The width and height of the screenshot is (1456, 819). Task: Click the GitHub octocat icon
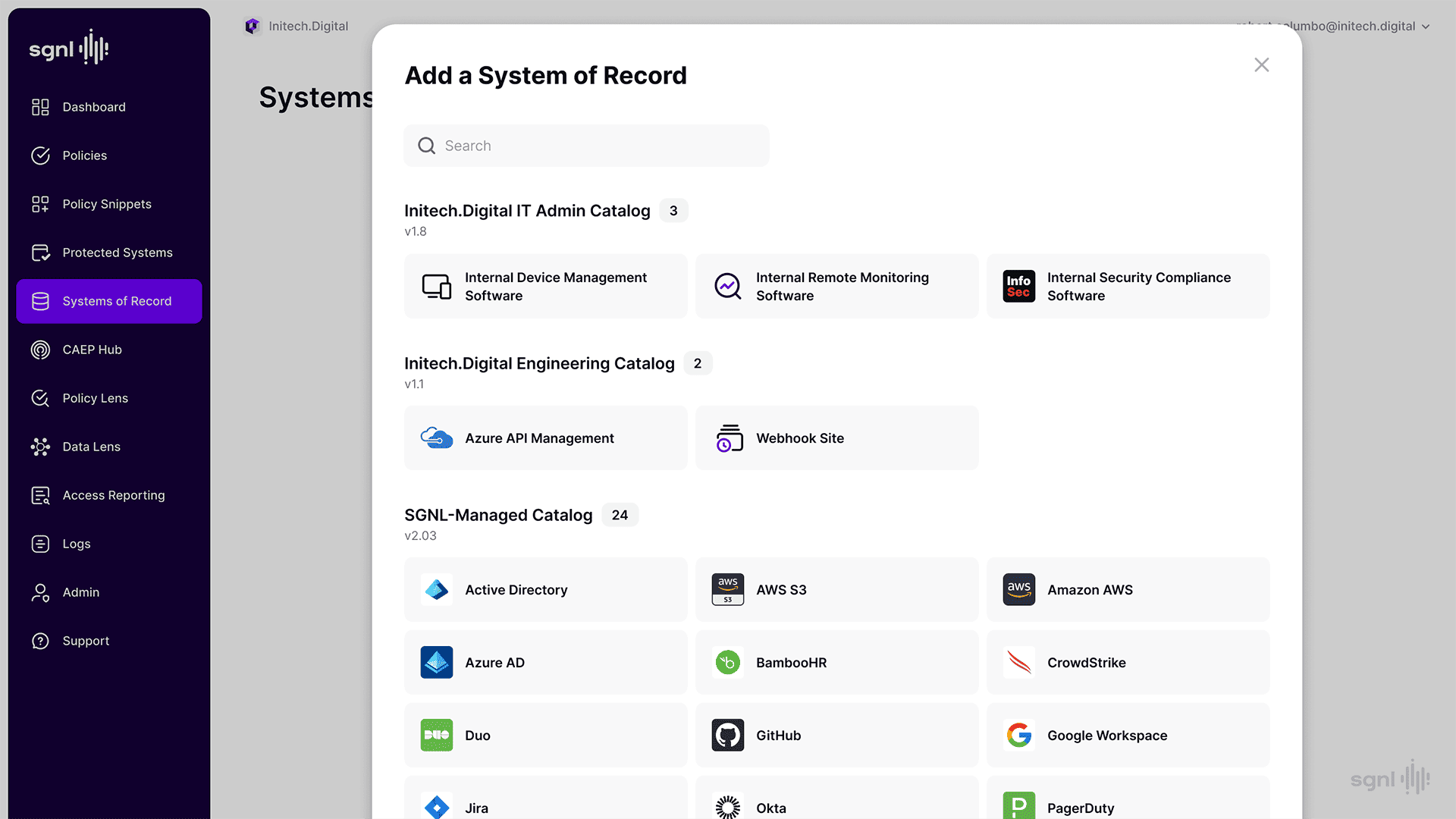pos(727,735)
